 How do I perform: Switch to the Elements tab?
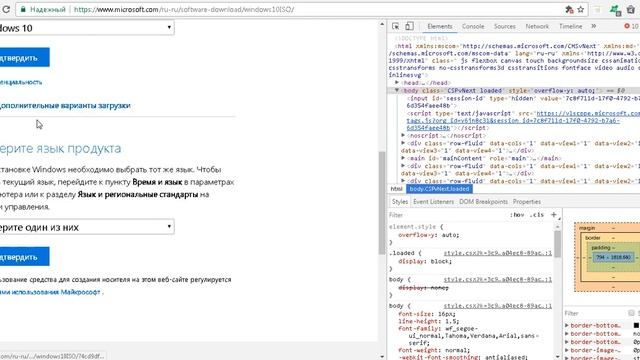[440, 26]
